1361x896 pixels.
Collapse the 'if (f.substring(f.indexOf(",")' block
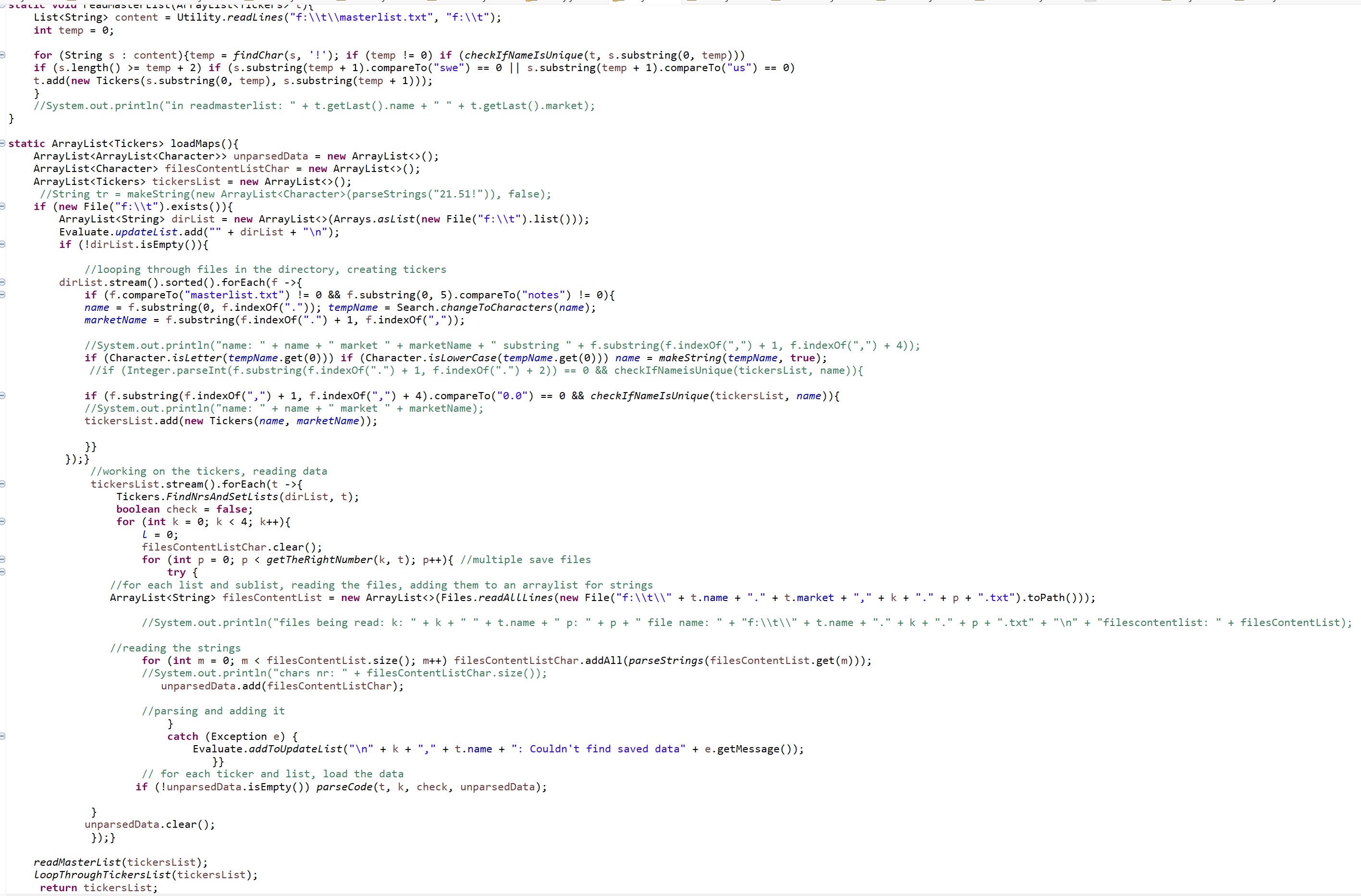pos(3,395)
